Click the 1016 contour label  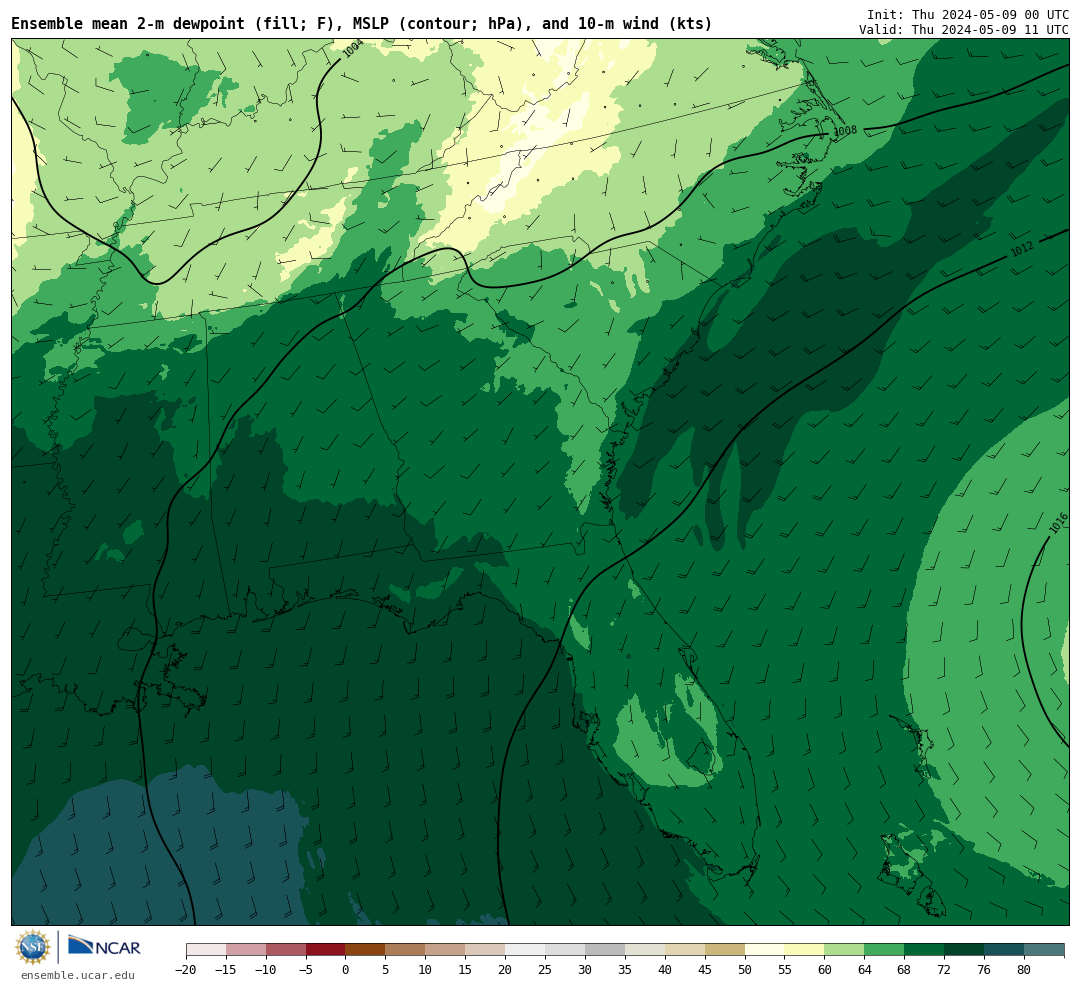click(x=1059, y=523)
